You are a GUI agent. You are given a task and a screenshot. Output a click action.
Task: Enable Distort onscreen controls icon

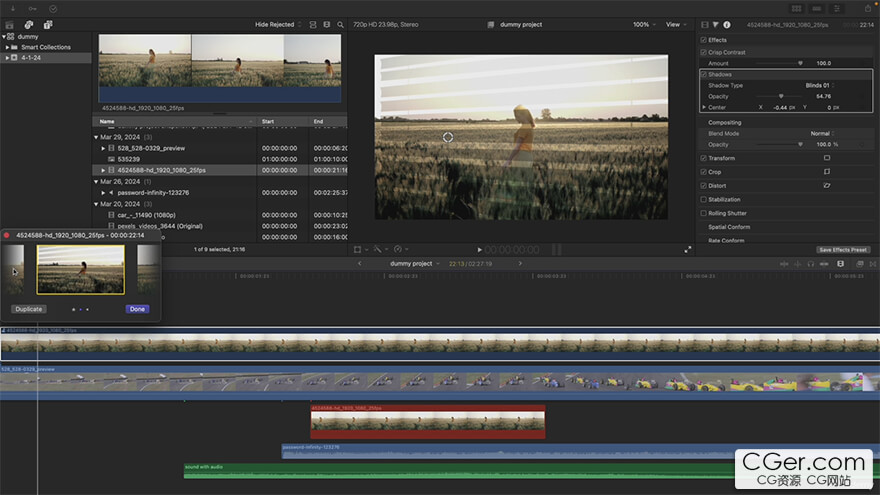(827, 186)
